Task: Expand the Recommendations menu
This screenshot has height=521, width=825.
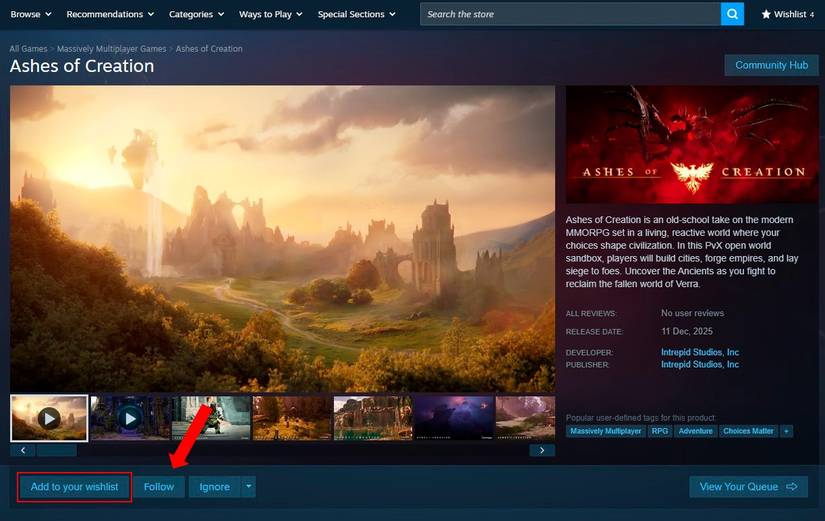Action: 110,14
